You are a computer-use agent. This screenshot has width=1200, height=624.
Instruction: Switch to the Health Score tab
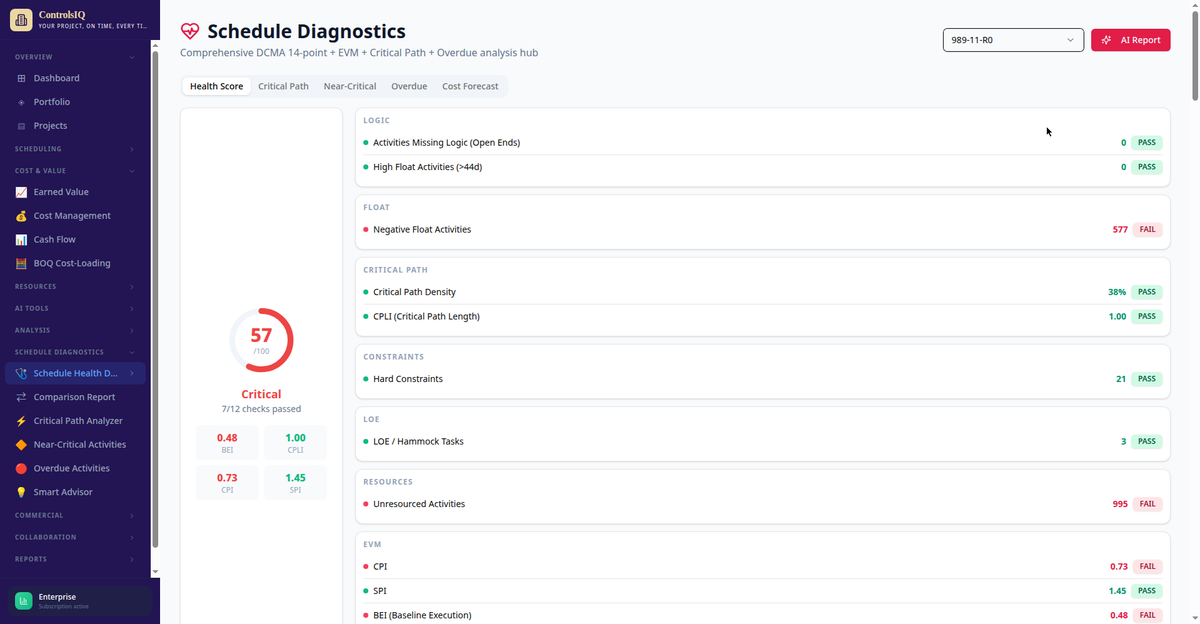pyautogui.click(x=217, y=87)
